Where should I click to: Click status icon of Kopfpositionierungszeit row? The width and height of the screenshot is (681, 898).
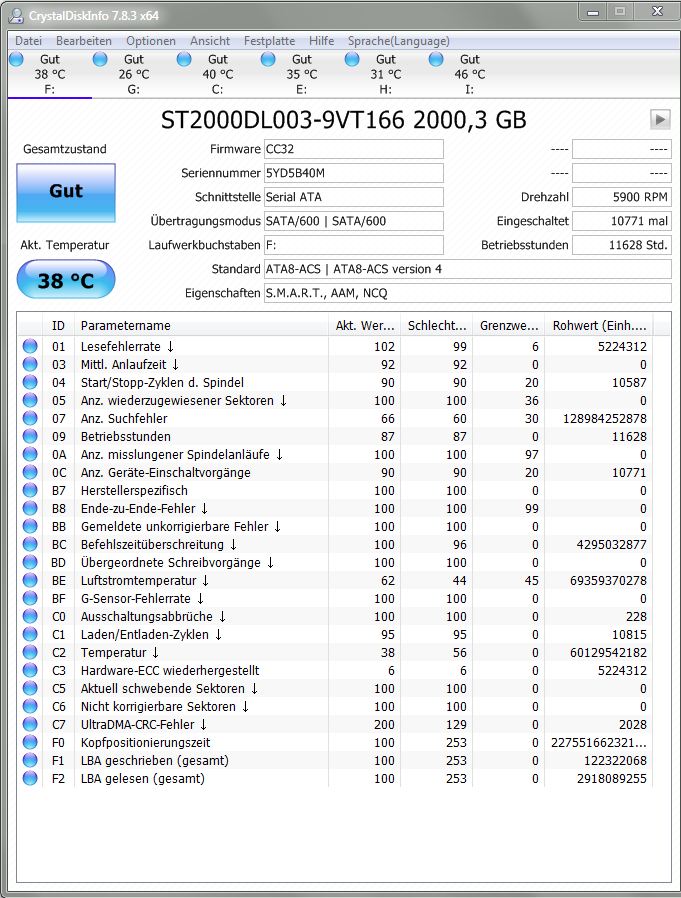30,742
